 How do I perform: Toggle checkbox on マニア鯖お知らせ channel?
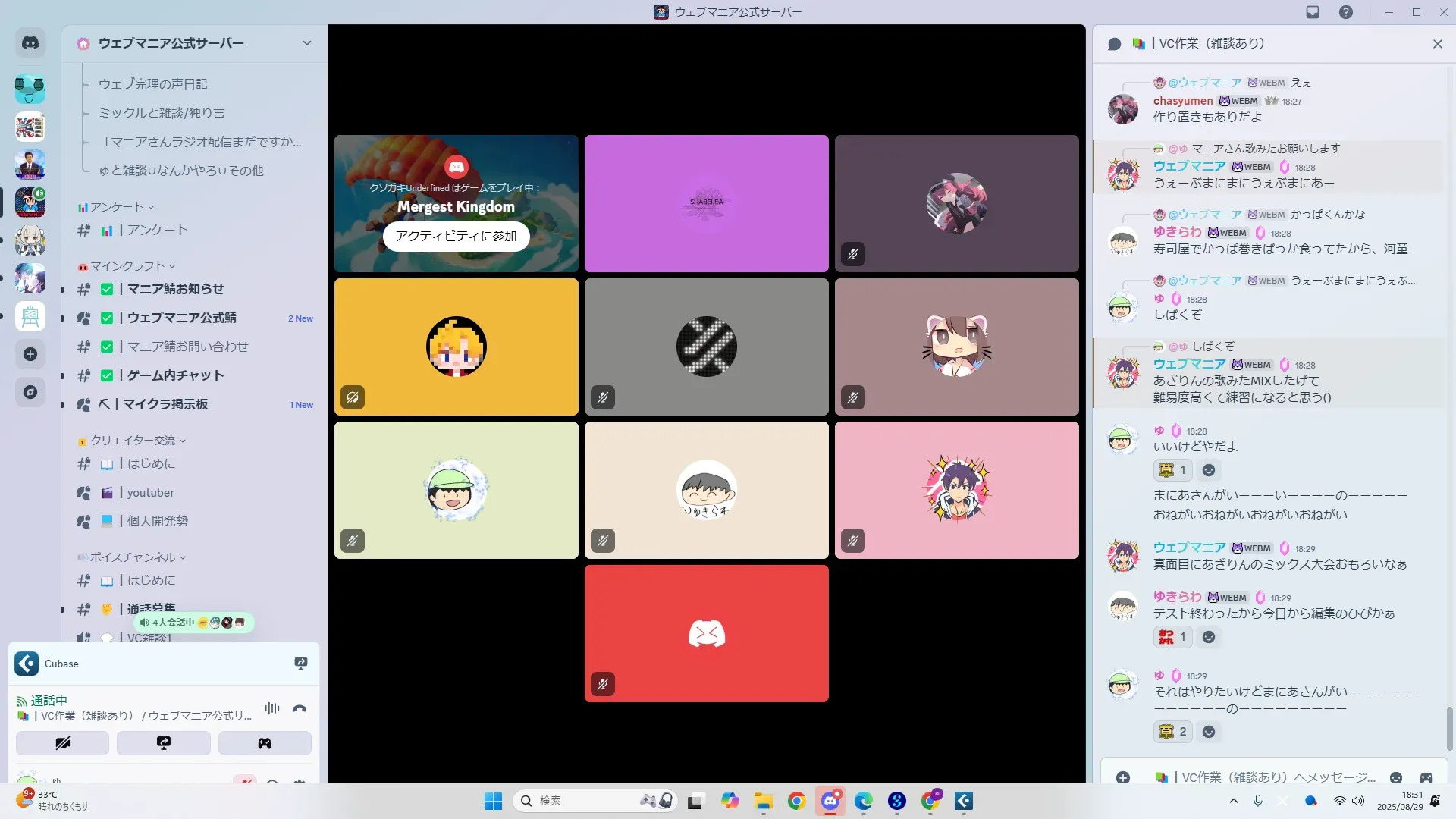107,289
